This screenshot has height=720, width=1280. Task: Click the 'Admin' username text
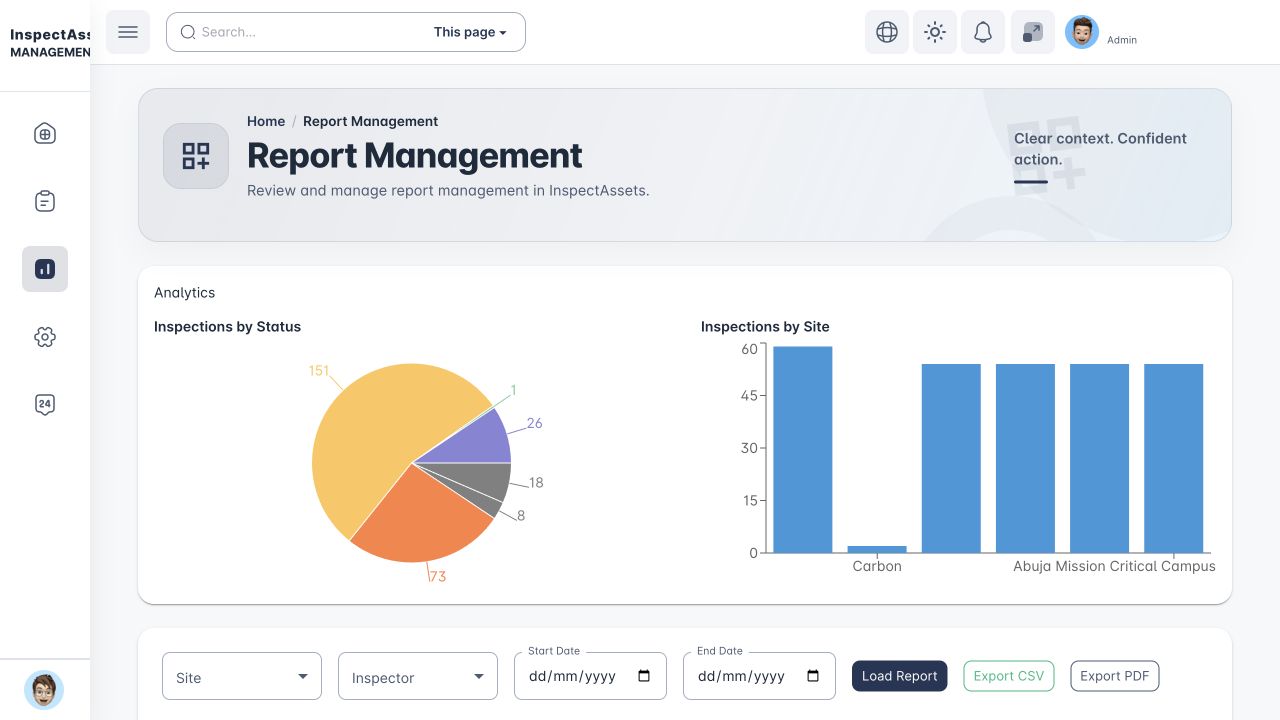click(1122, 40)
